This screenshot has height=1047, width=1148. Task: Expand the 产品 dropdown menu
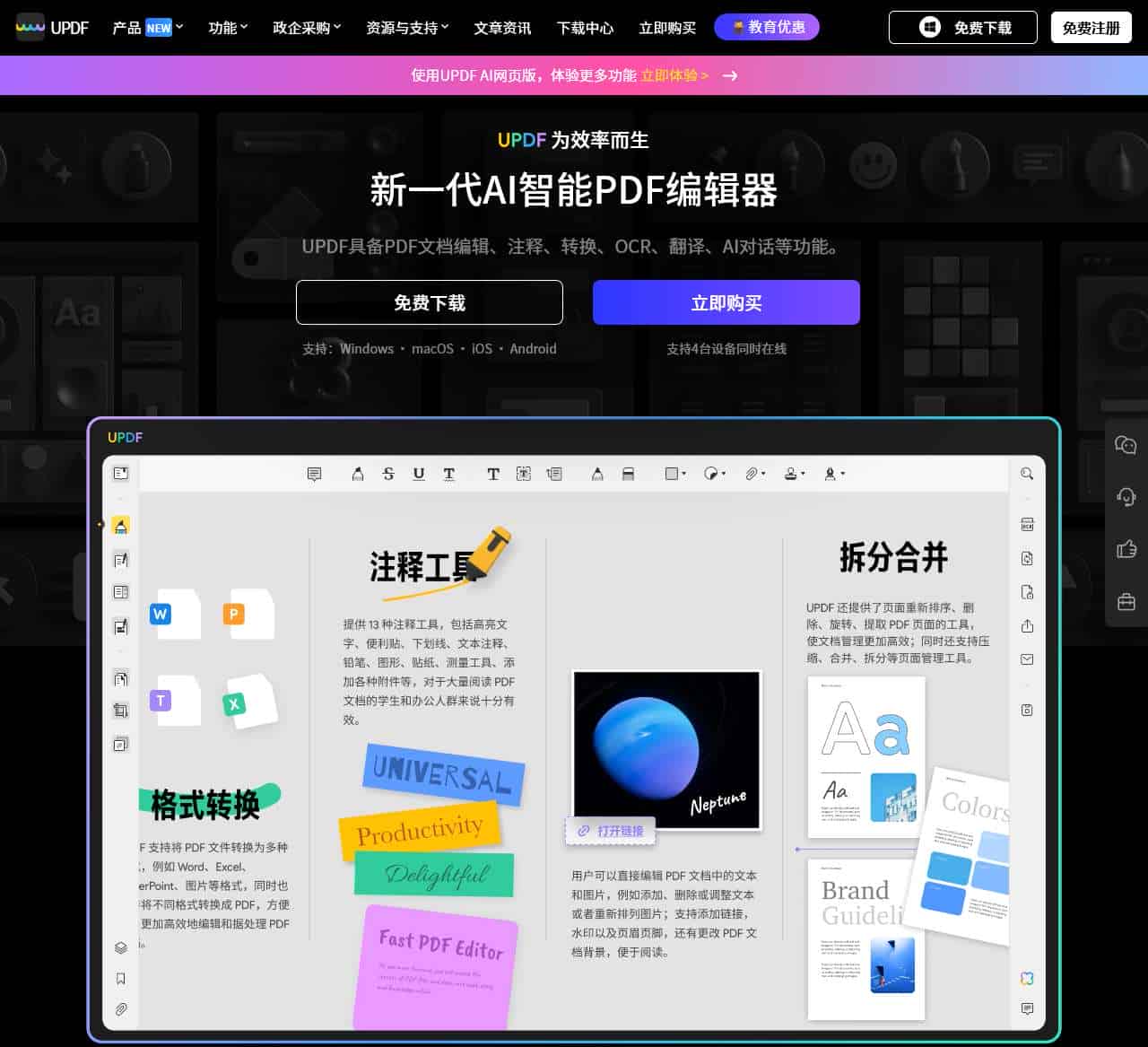point(148,28)
